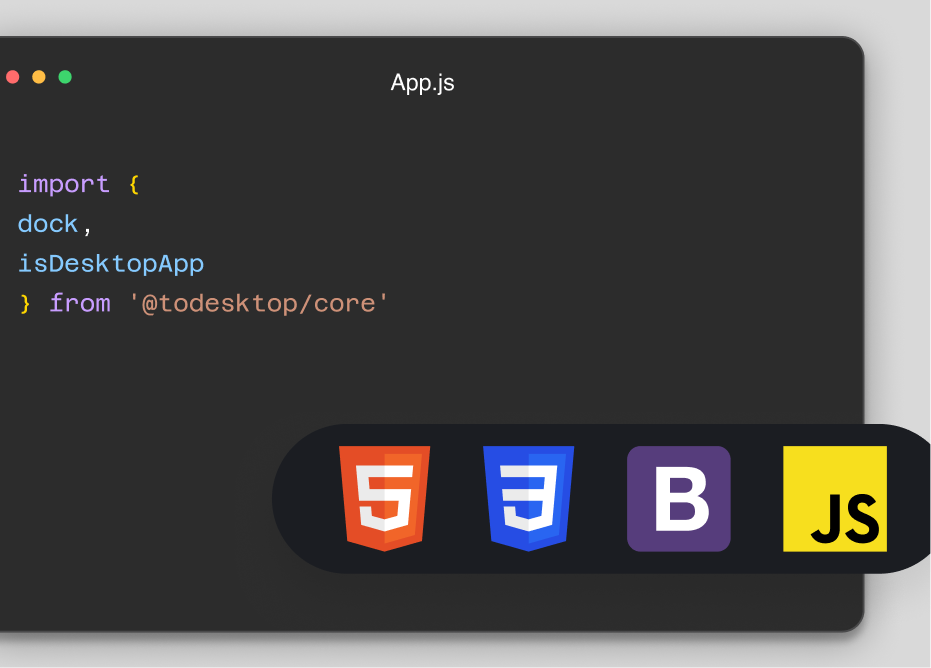This screenshot has height=668, width=931.
Task: Open the yellow JavaScript icon
Action: pos(834,498)
